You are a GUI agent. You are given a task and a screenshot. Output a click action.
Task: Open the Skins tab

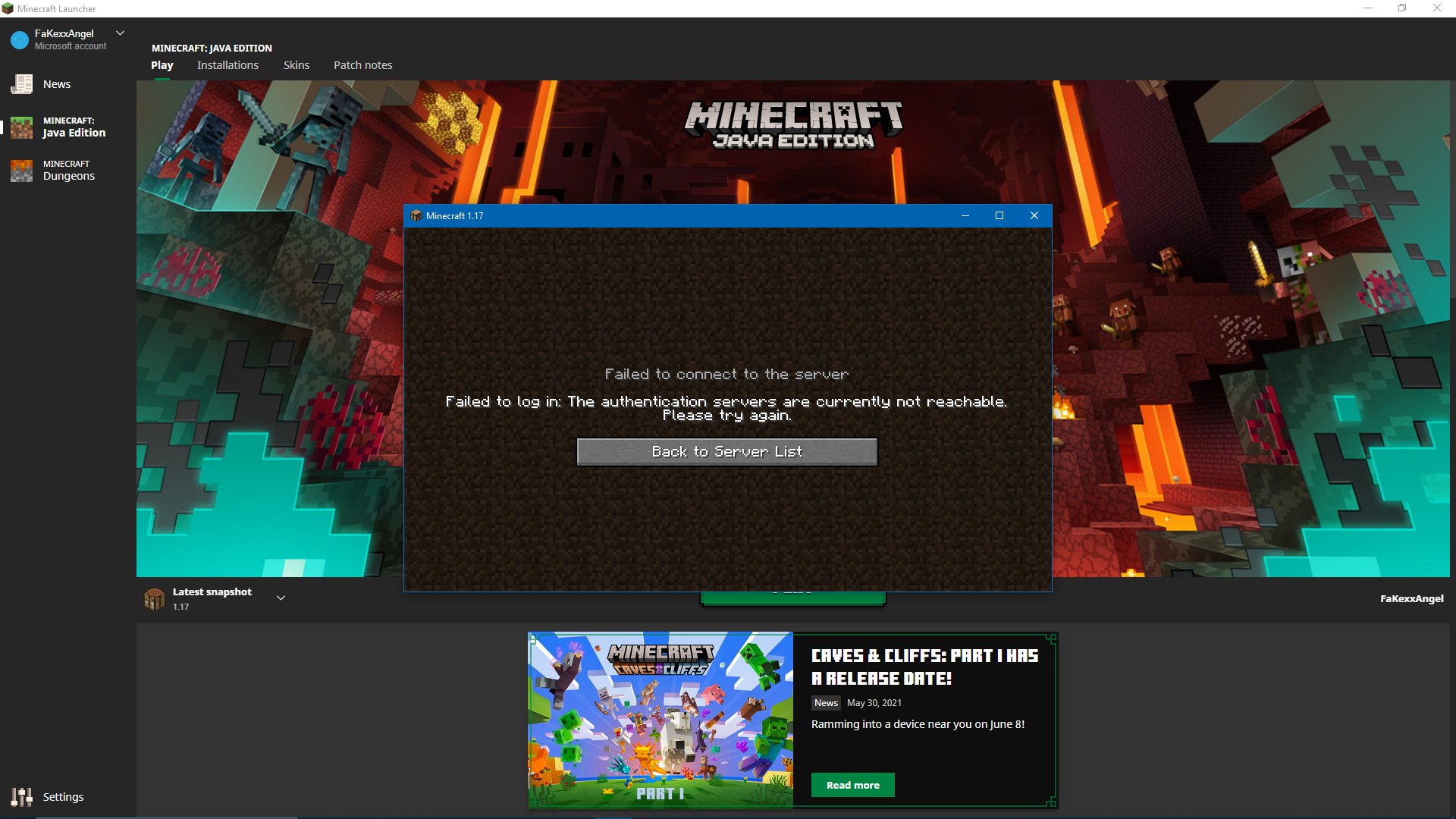click(x=297, y=65)
